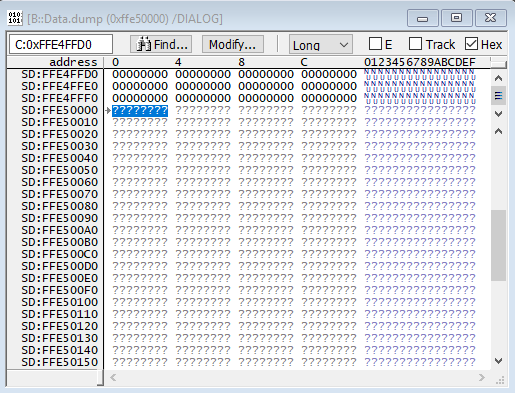Click the 00000000 value at SD:FFE4FFD0 offset 0
The width and height of the screenshot is (515, 393).
[140, 74]
